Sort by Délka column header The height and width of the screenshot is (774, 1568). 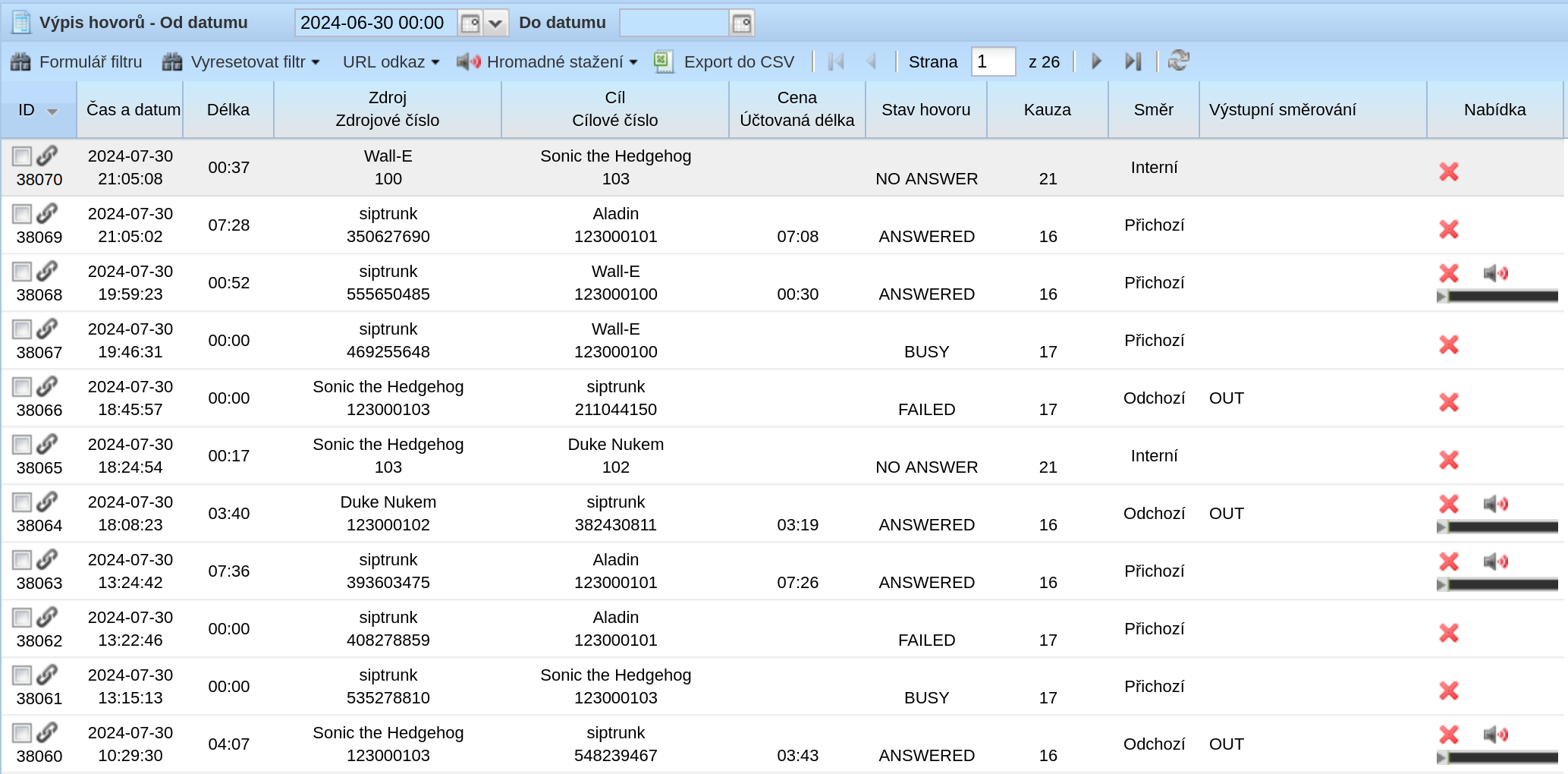pyautogui.click(x=228, y=110)
